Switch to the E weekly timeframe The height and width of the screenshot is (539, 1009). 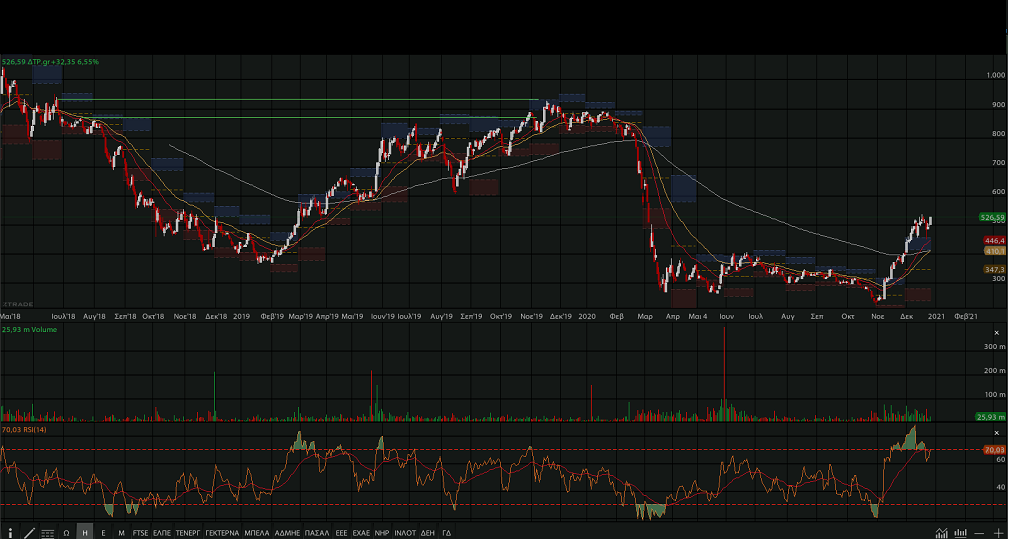[x=103, y=533]
